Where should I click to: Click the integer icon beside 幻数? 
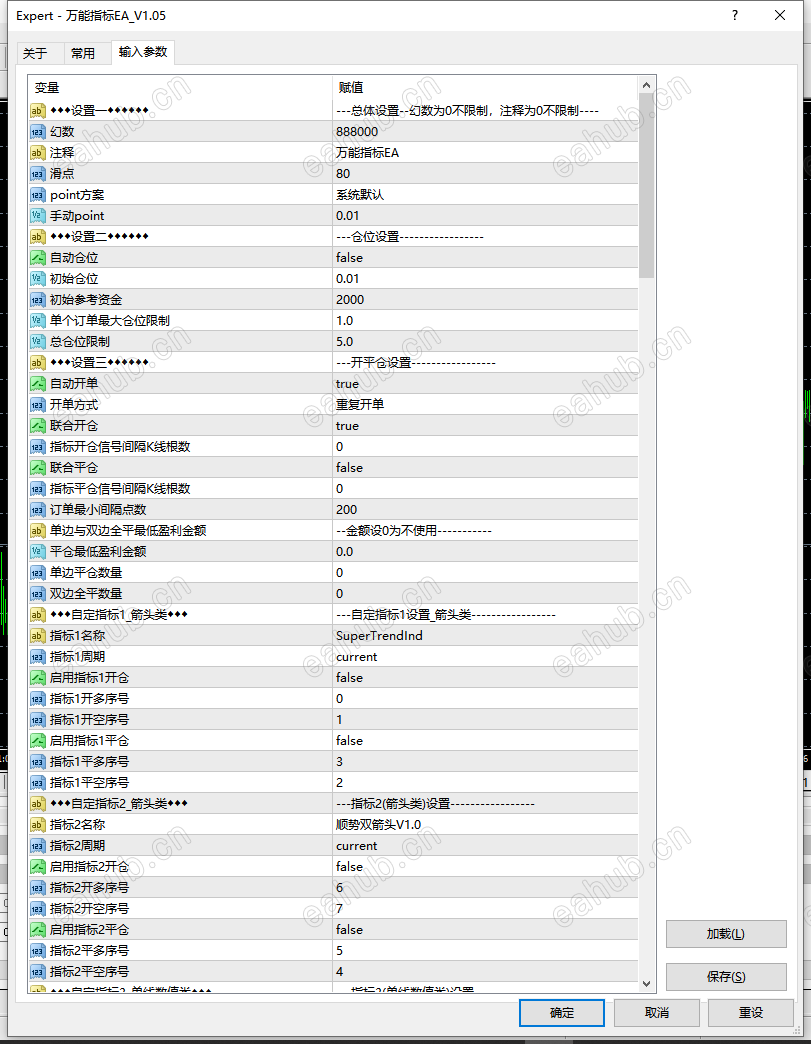click(x=37, y=132)
